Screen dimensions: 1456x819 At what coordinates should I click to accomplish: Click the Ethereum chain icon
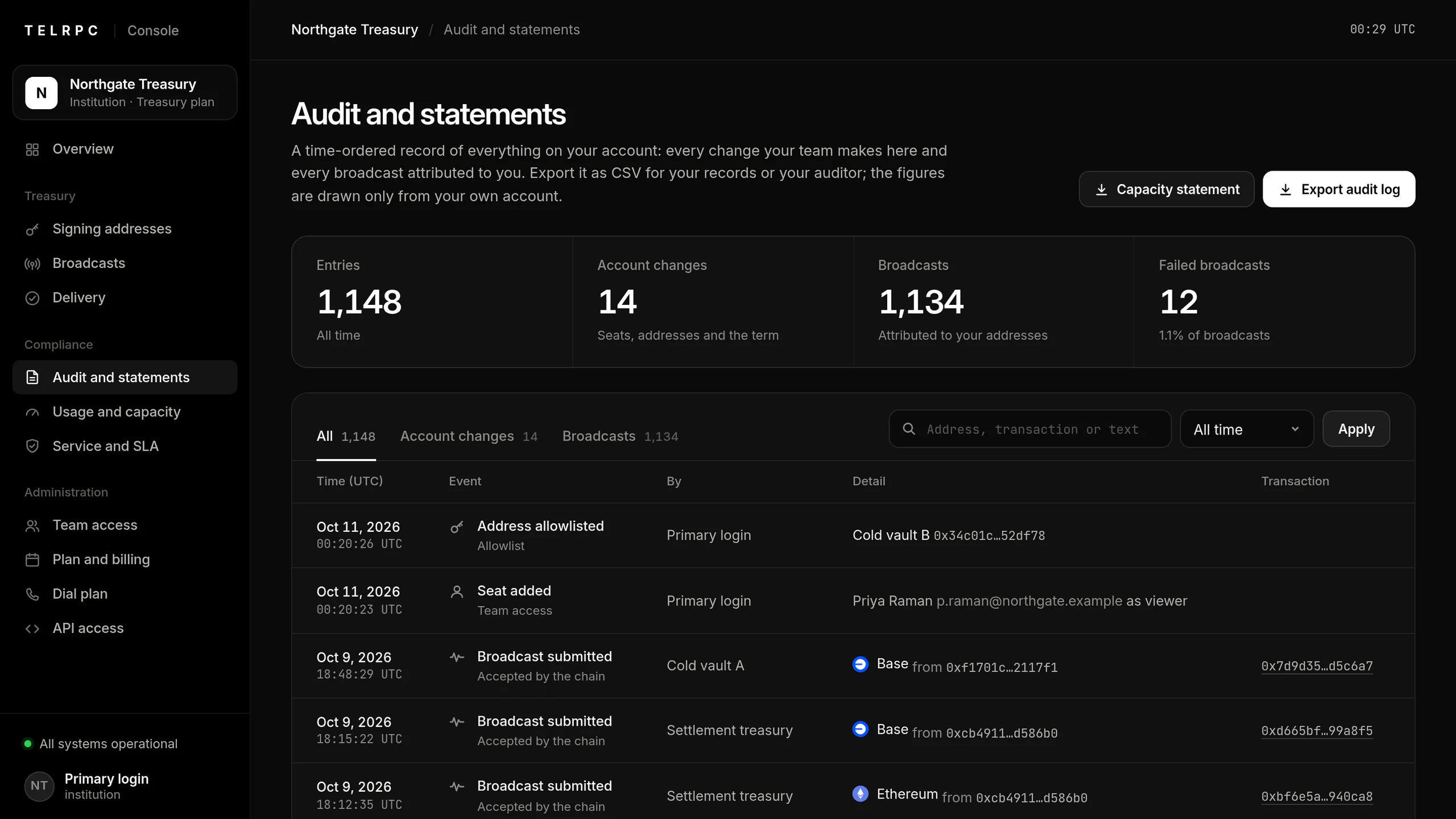tap(860, 793)
